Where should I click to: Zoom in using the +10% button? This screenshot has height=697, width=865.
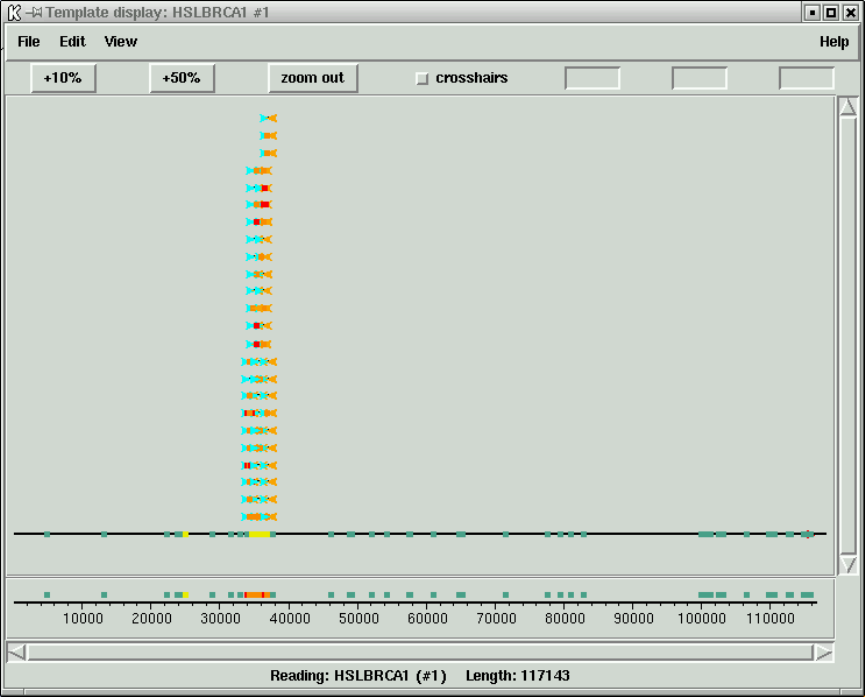pyautogui.click(x=63, y=78)
